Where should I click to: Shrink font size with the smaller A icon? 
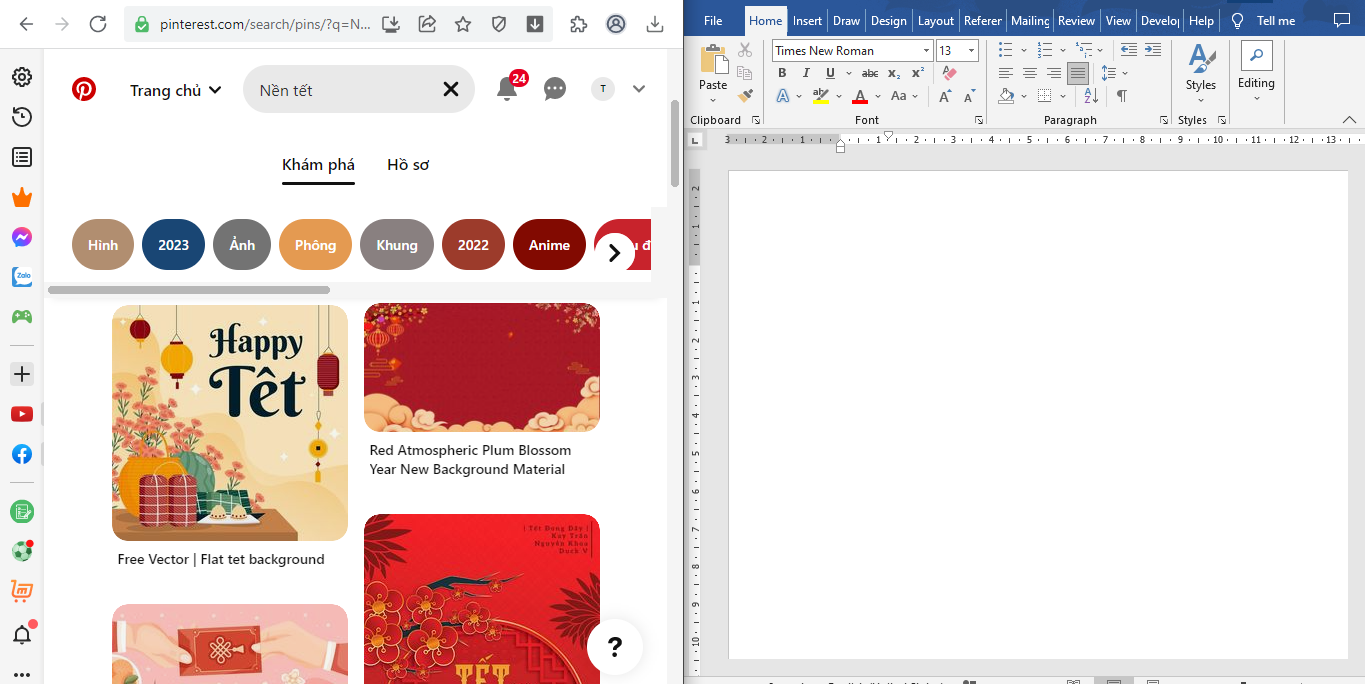(969, 96)
